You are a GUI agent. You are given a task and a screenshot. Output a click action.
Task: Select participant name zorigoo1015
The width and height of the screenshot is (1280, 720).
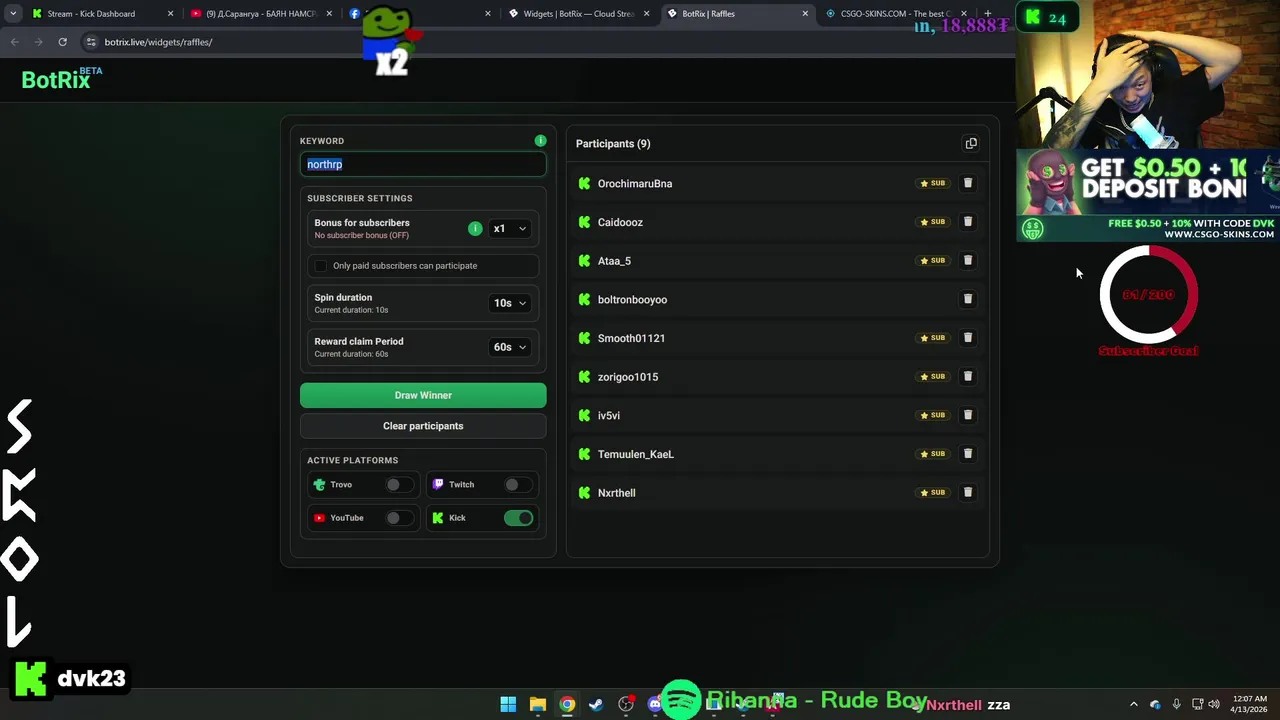click(628, 377)
